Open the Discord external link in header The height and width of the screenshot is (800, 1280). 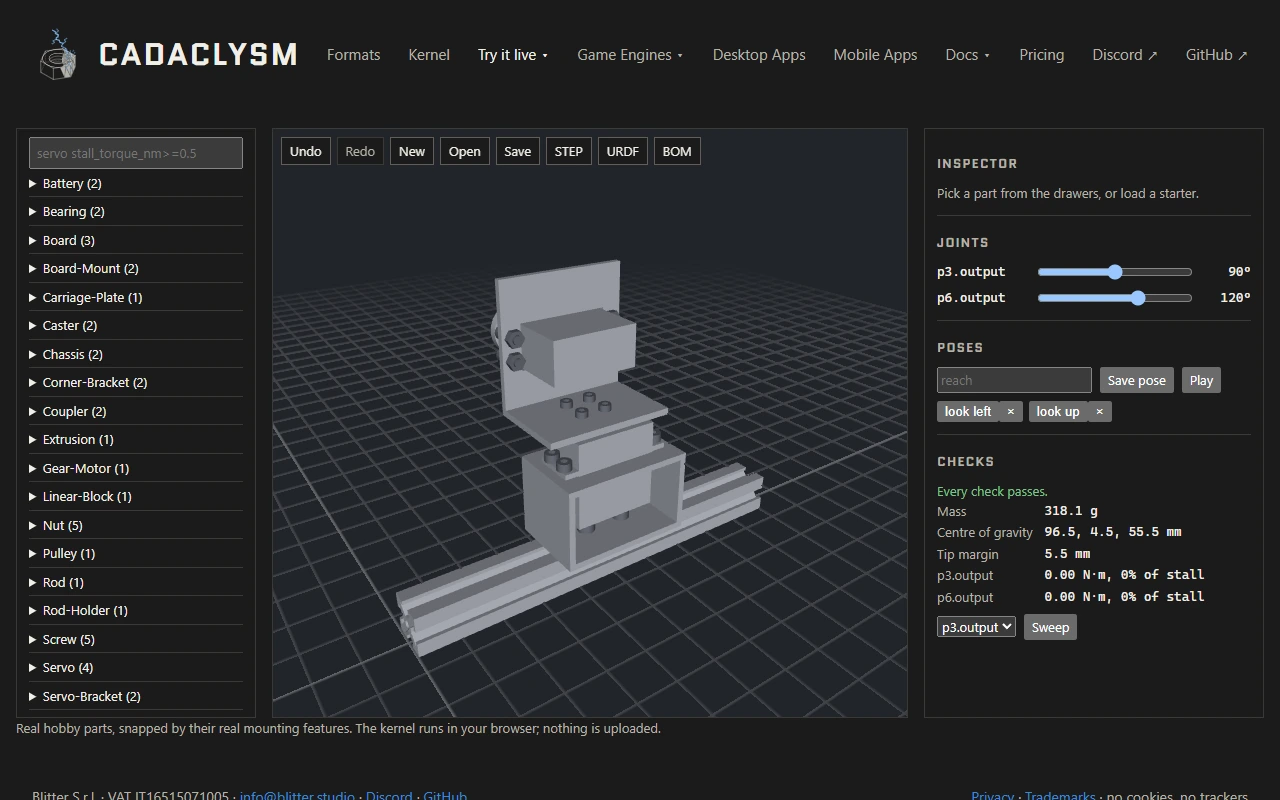point(1124,55)
